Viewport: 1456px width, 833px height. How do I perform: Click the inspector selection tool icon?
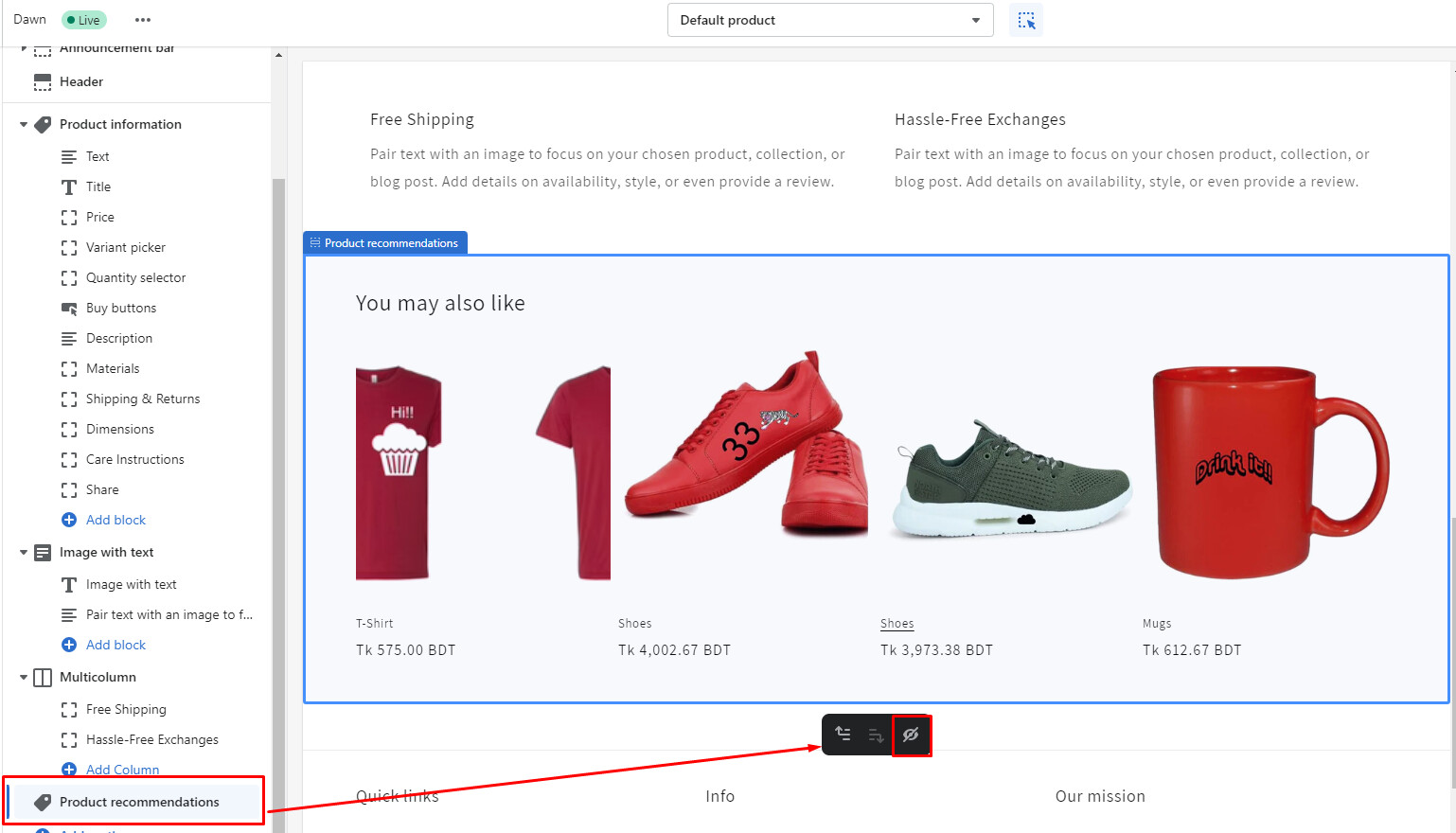pos(1026,20)
